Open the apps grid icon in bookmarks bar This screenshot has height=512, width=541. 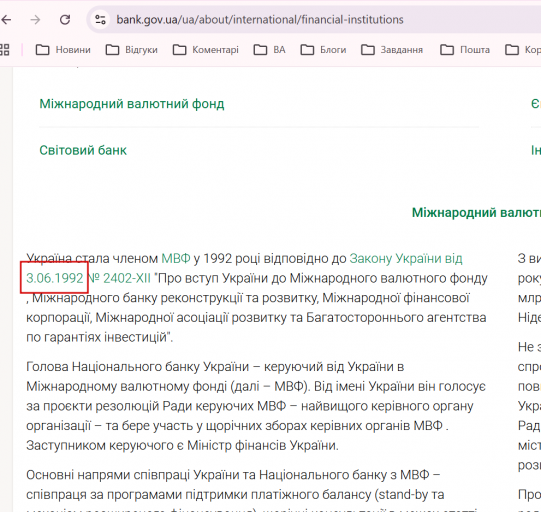[4, 50]
